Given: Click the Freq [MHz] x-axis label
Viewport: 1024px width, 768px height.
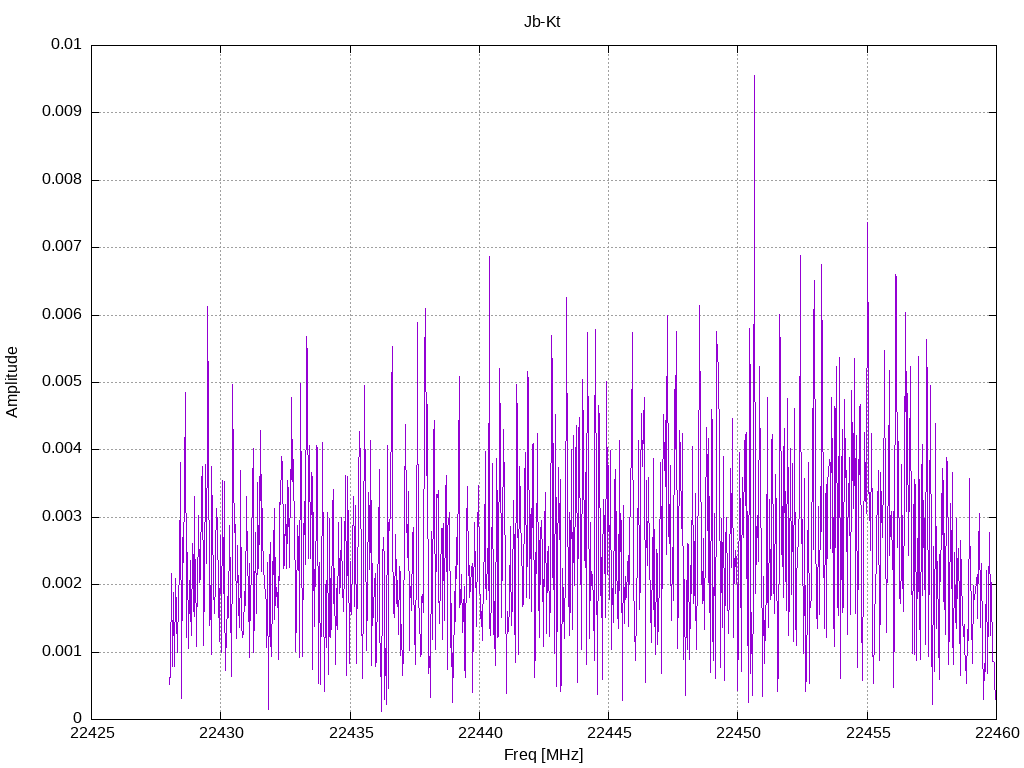Looking at the screenshot, I should [x=543, y=755].
